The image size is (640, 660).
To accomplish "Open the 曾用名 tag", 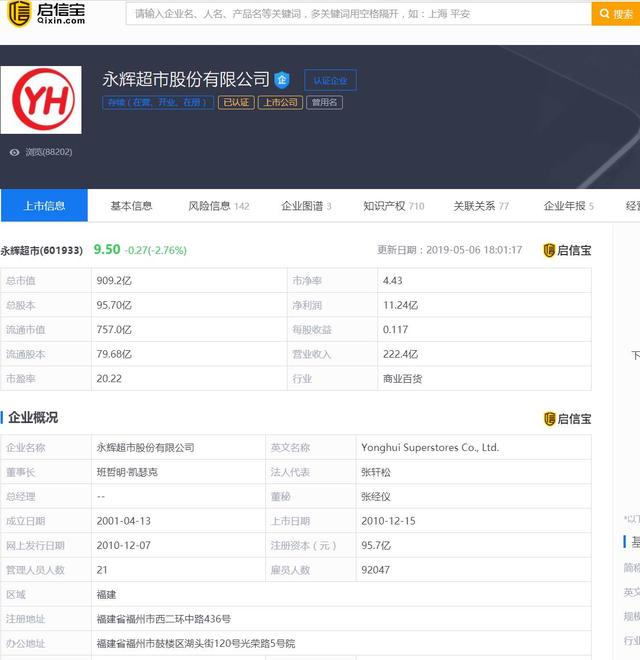I will point(325,102).
